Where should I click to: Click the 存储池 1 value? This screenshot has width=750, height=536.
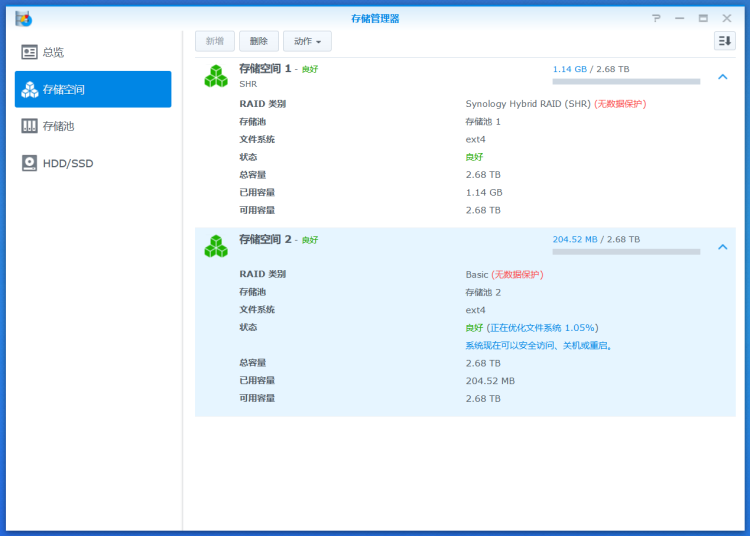(483, 121)
